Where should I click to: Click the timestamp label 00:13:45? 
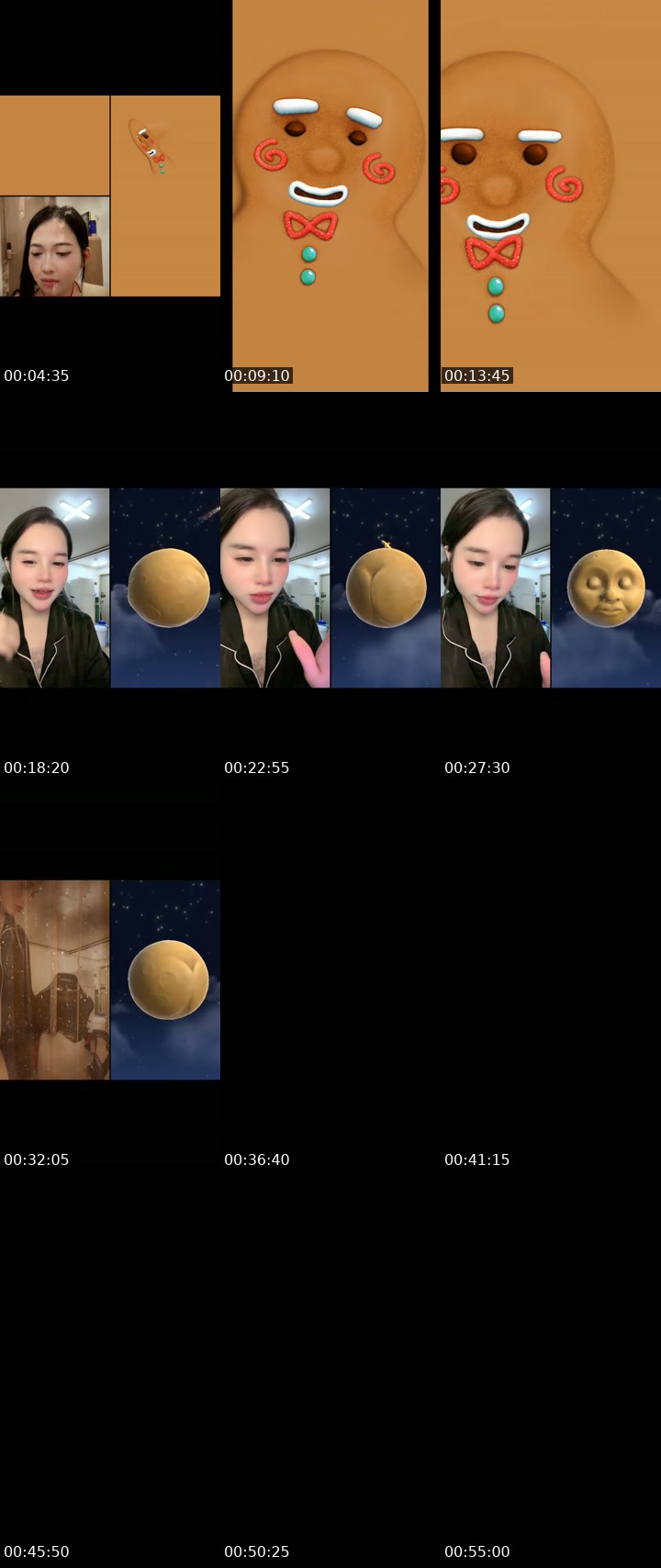click(477, 375)
